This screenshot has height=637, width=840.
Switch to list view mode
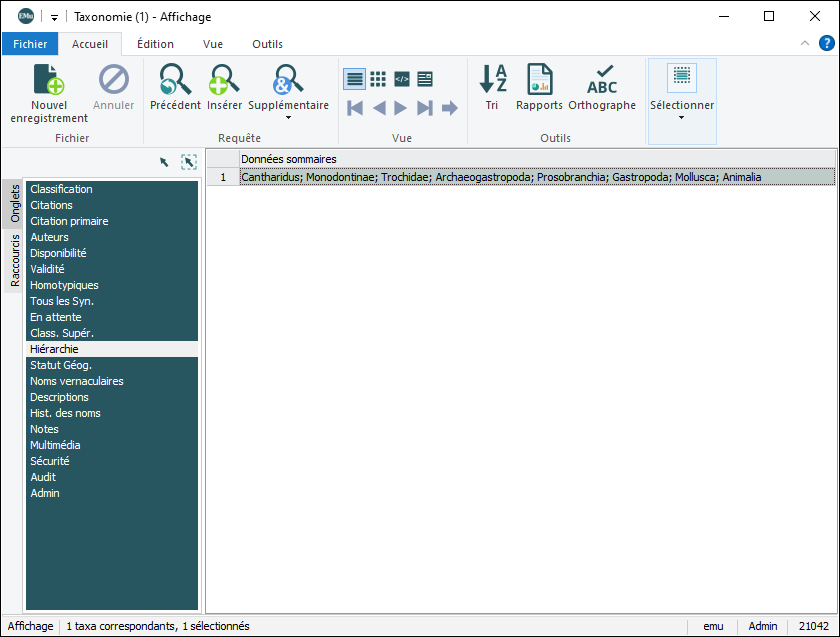(x=354, y=79)
